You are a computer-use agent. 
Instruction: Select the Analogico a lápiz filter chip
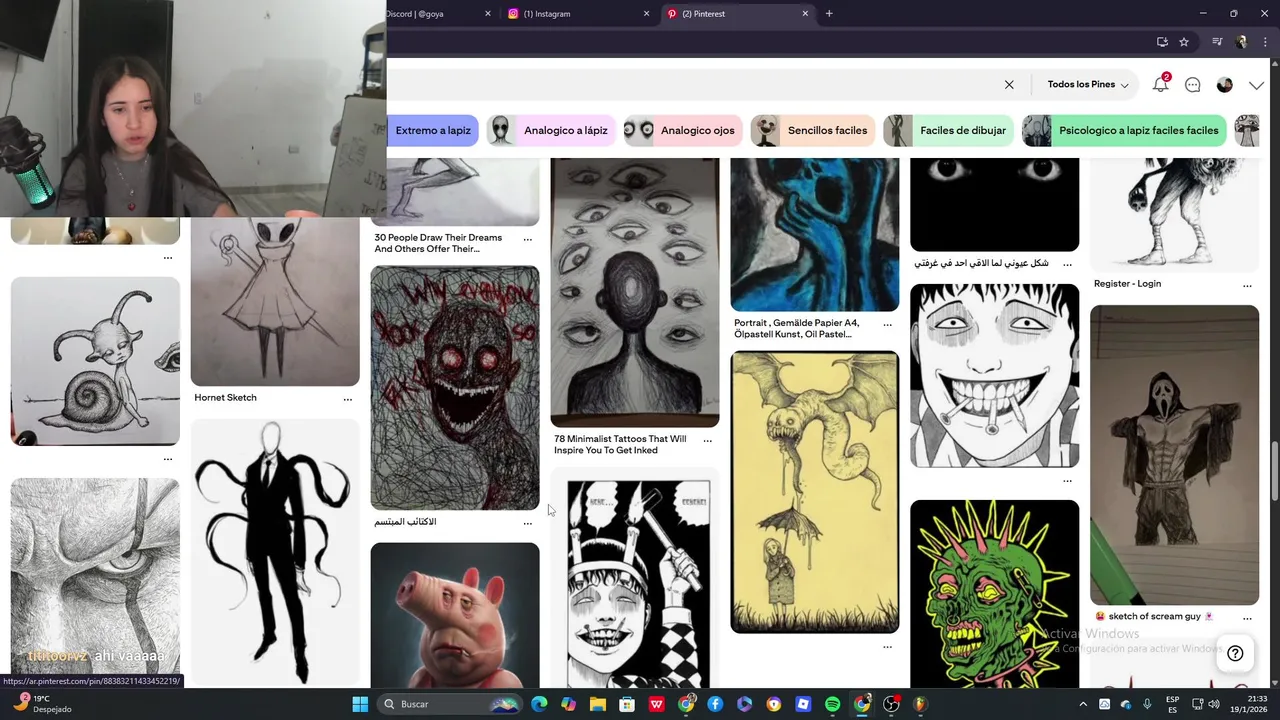[x=549, y=130]
